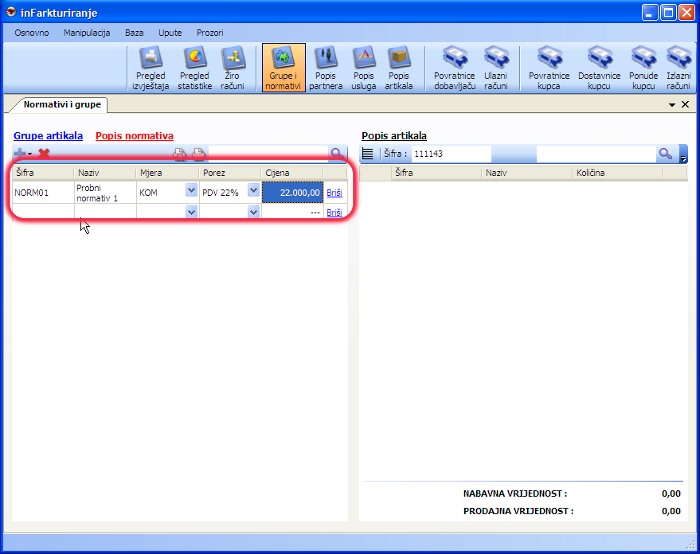This screenshot has height=554, width=700.
Task: Click the Naziv column header in normativi table
Action: click(x=105, y=173)
